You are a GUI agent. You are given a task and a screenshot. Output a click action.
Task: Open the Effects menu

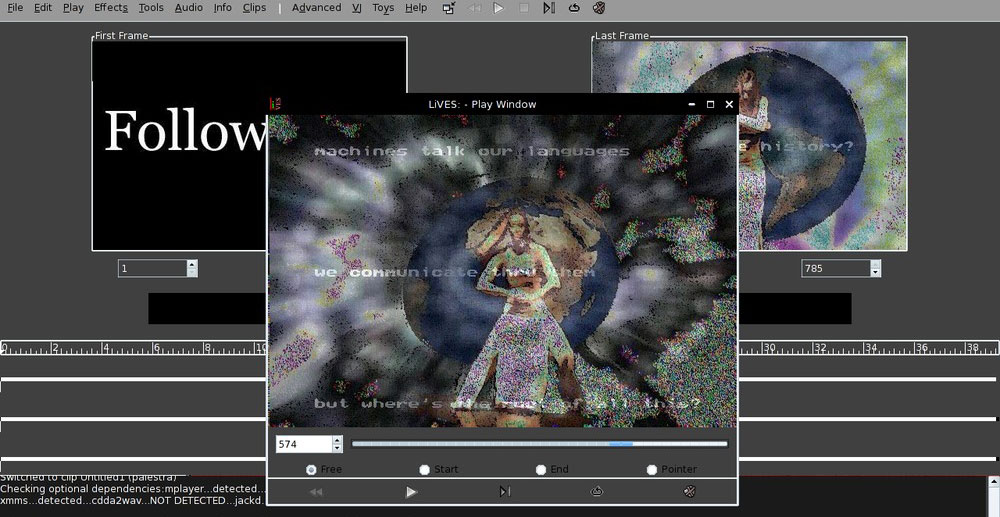[x=111, y=8]
